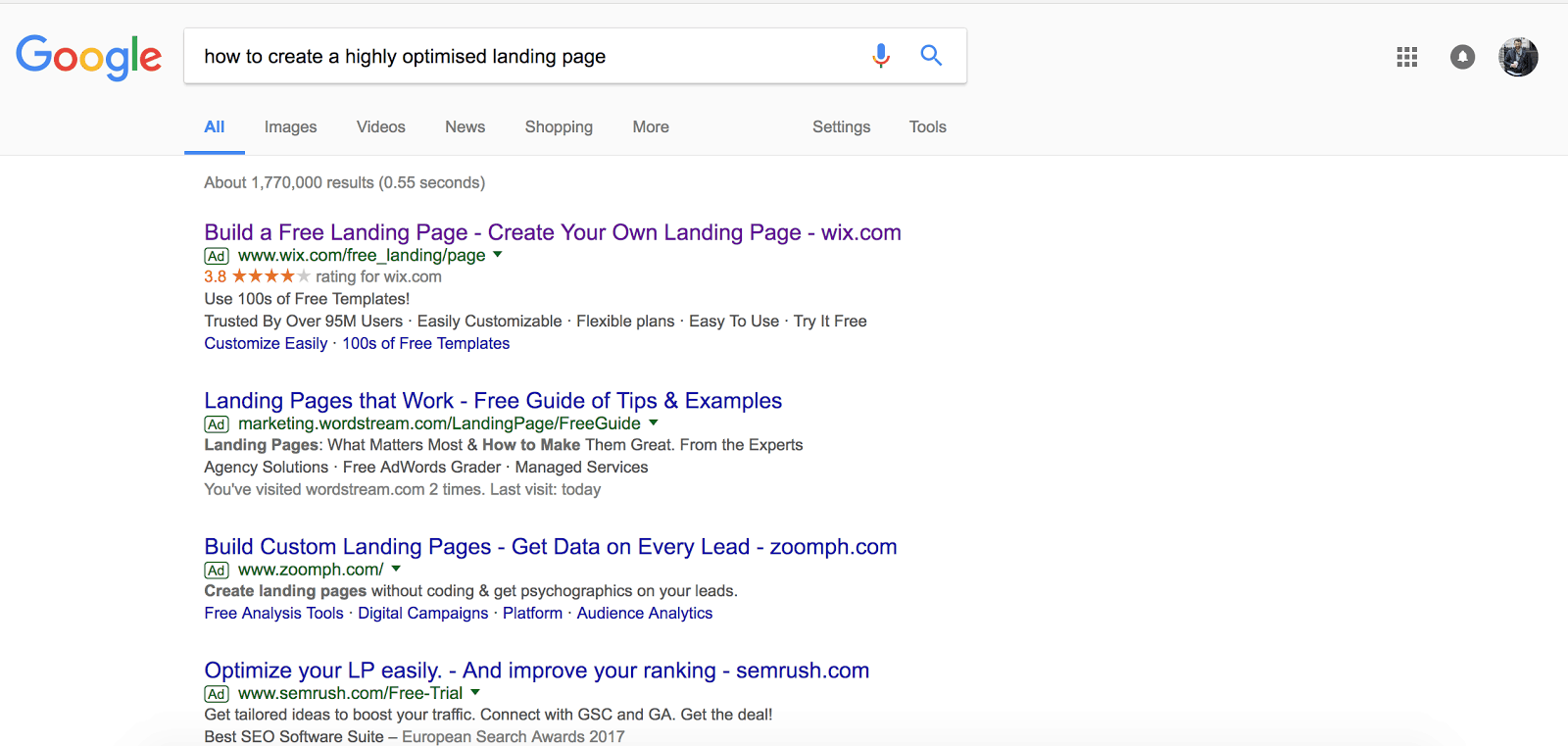Switch to the News tab
The width and height of the screenshot is (1568, 746).
465,126
